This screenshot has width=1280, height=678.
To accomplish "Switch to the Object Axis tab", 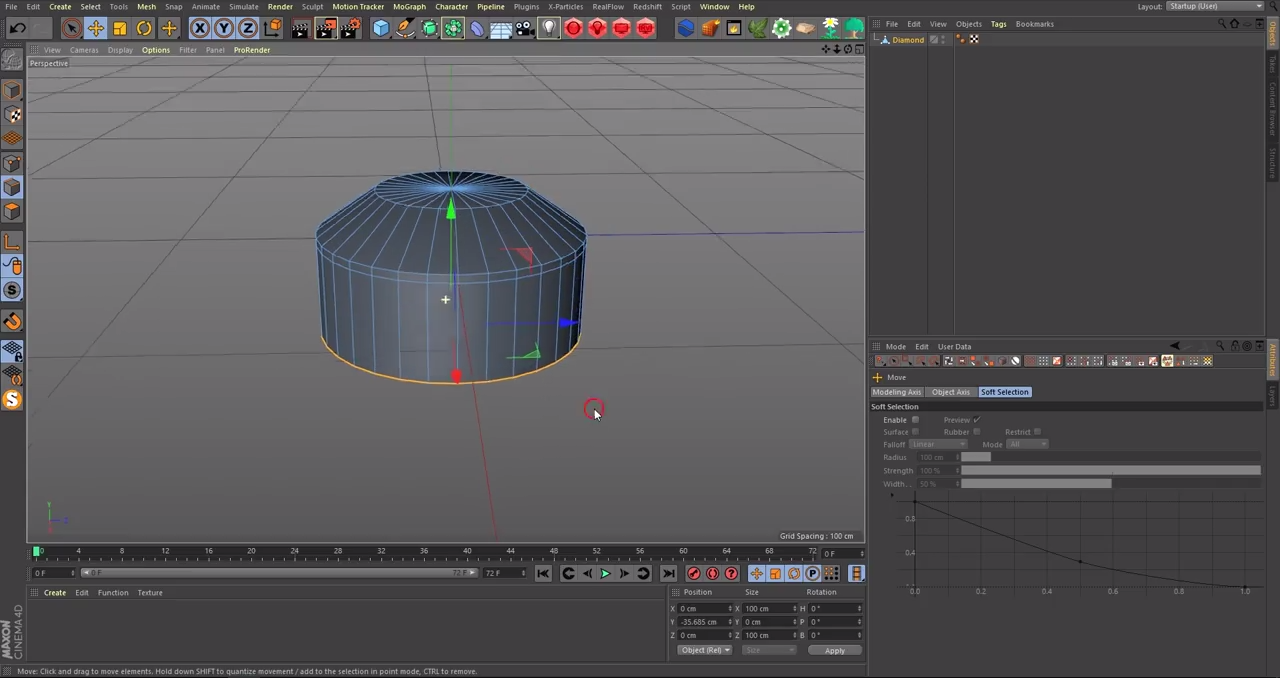I will click(x=950, y=391).
